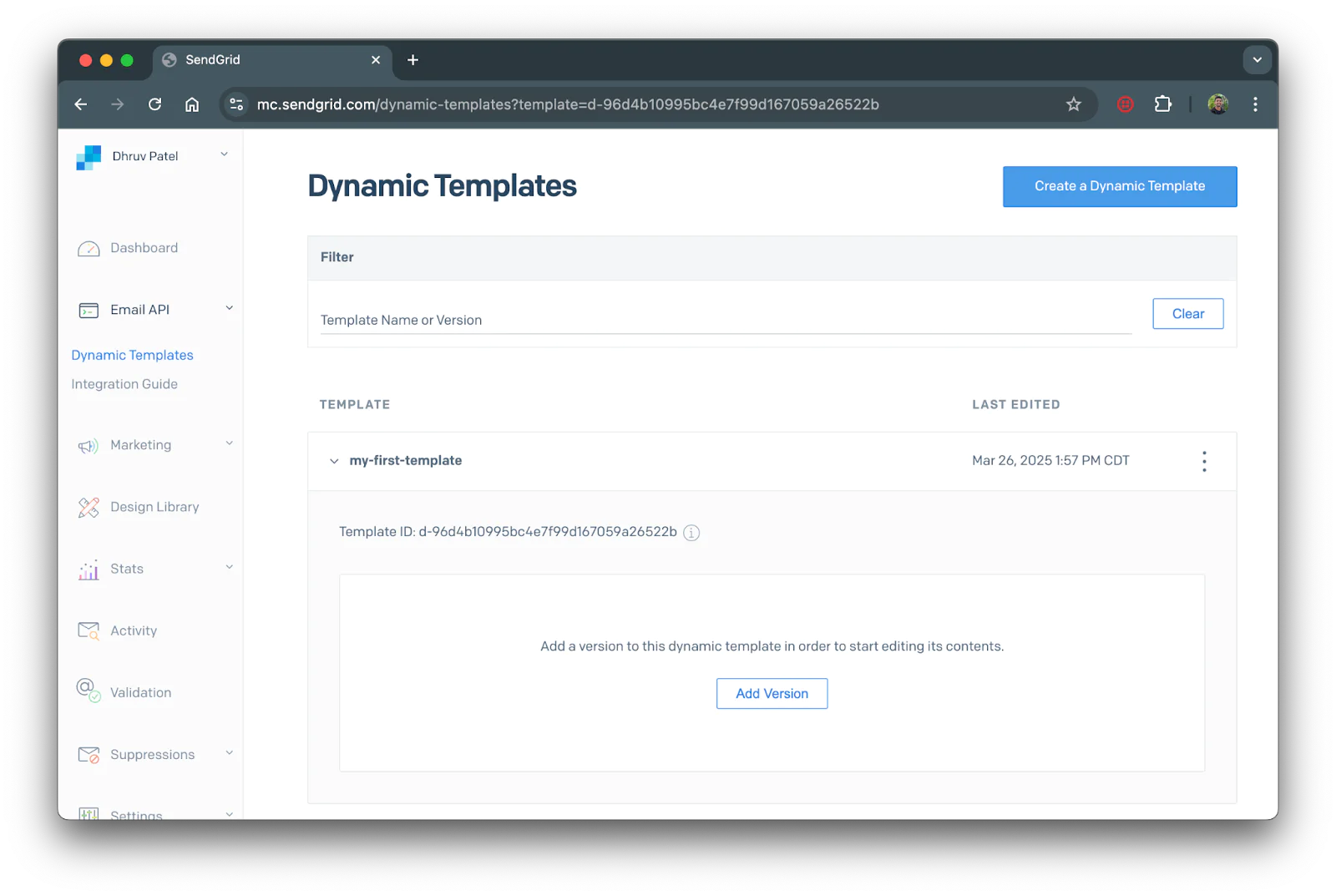Clear the template filter
Image resolution: width=1336 pixels, height=896 pixels.
[x=1188, y=315]
